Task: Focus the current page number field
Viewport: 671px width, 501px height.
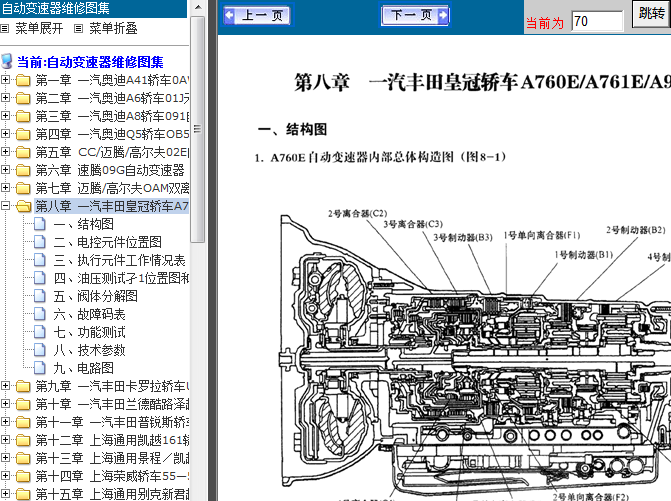Action: tap(597, 21)
